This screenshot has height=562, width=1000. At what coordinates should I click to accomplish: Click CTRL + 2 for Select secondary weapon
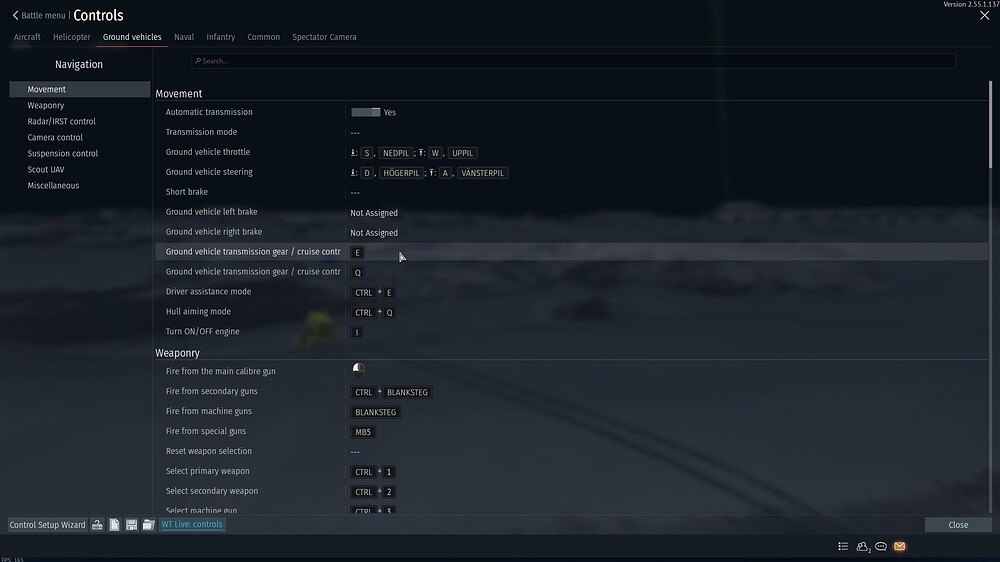coord(373,492)
